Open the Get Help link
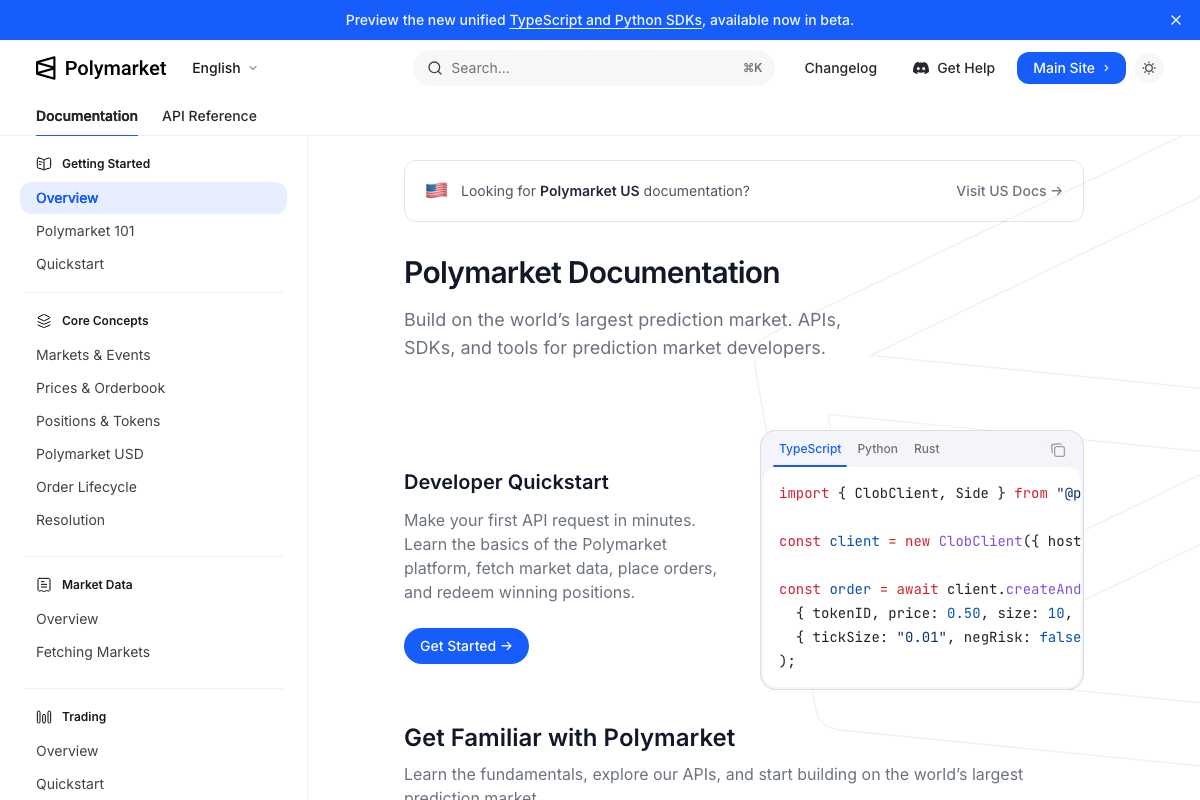This screenshot has height=800, width=1200. pos(954,68)
